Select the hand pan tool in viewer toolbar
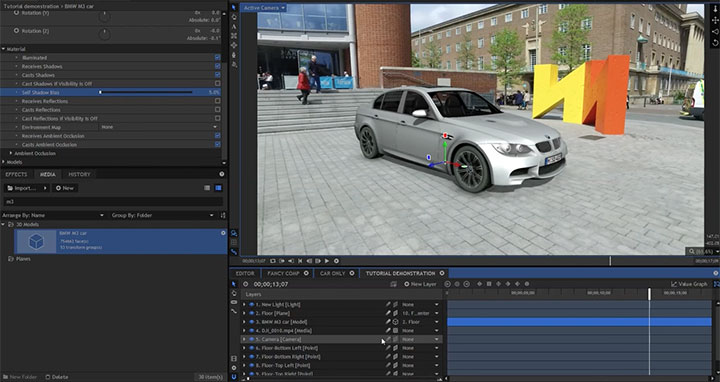The image size is (720, 382). (x=234, y=17)
